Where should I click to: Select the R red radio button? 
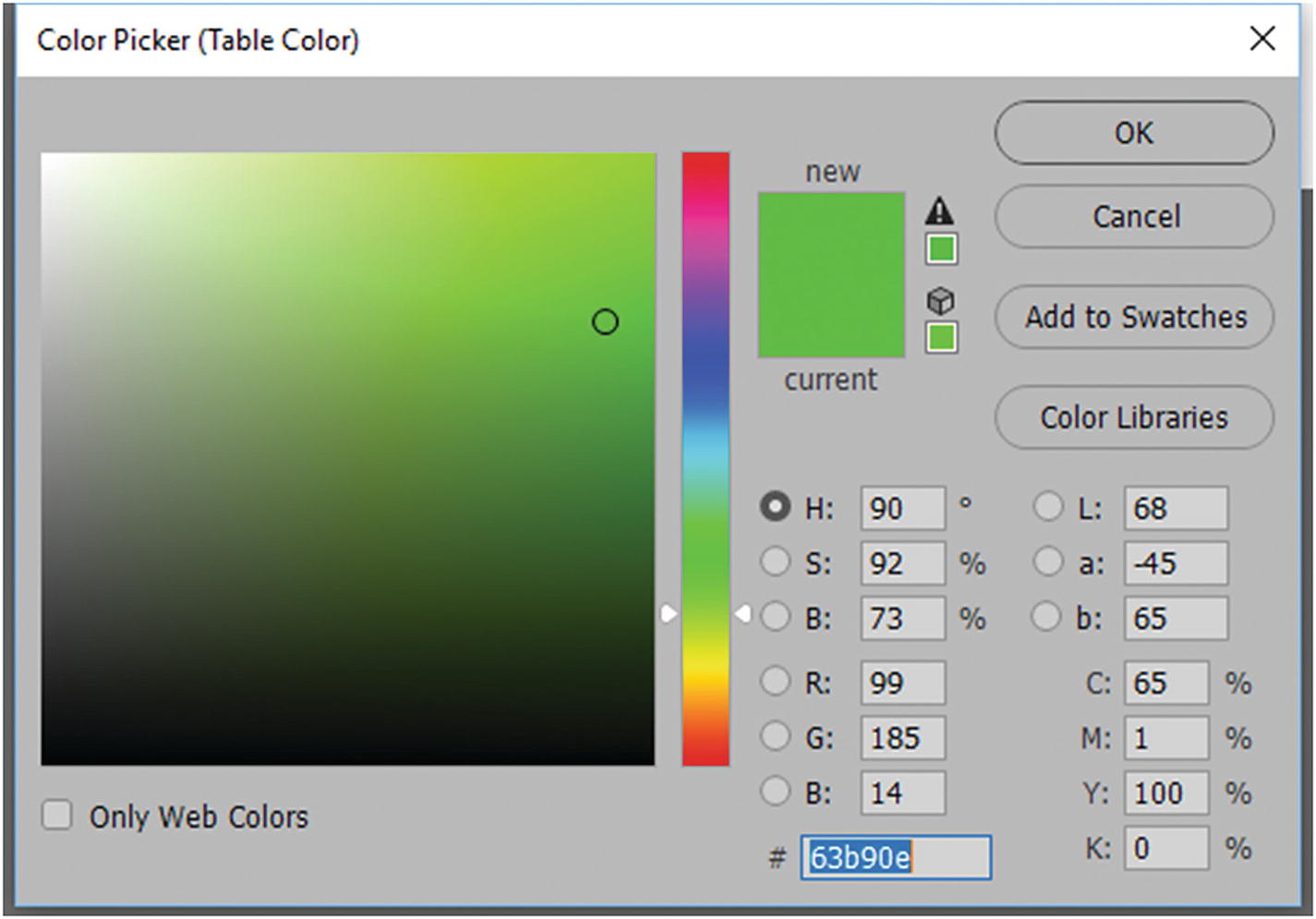pos(775,682)
